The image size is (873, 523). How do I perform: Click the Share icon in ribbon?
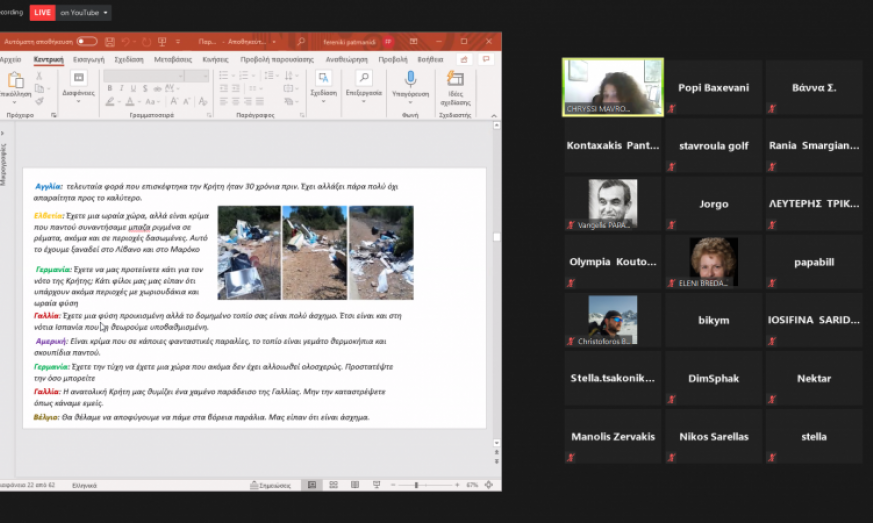pos(464,60)
